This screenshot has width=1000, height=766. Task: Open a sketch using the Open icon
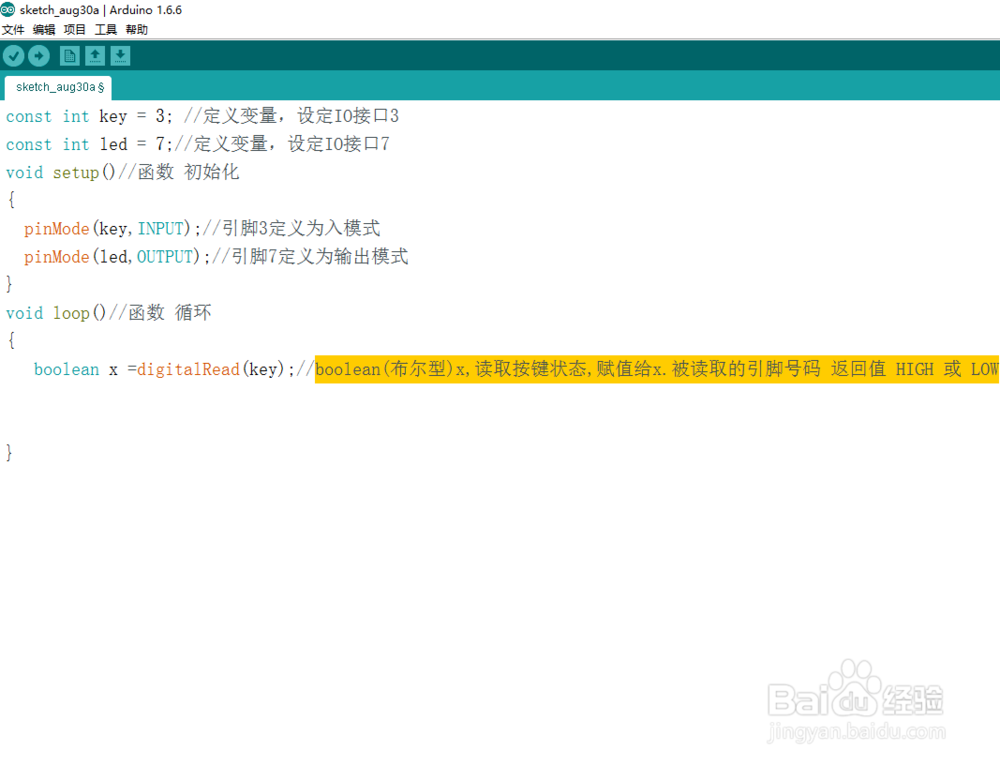[94, 56]
